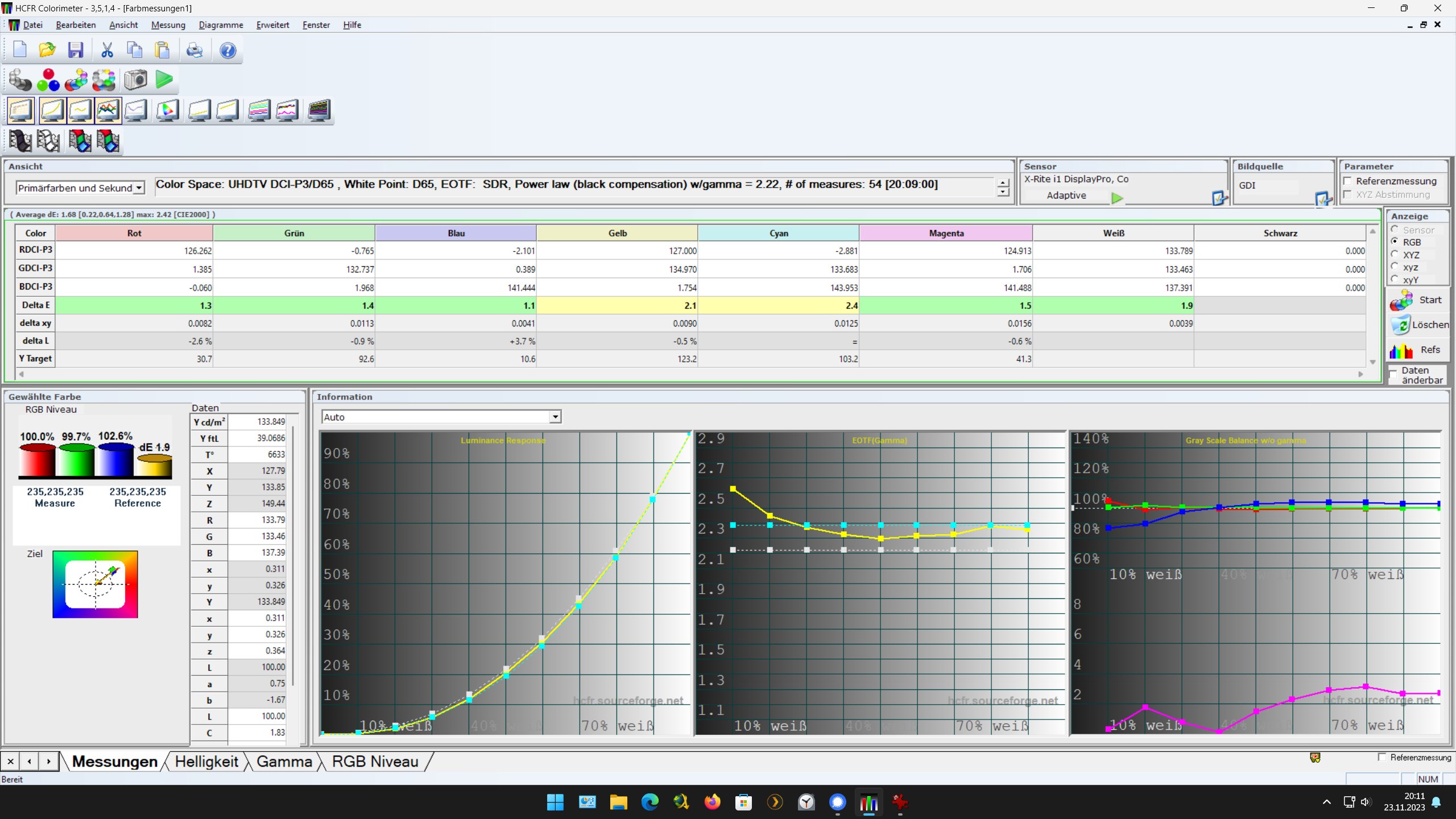Select the XYZ display radio button
This screenshot has width=1456, height=819.
1395,255
